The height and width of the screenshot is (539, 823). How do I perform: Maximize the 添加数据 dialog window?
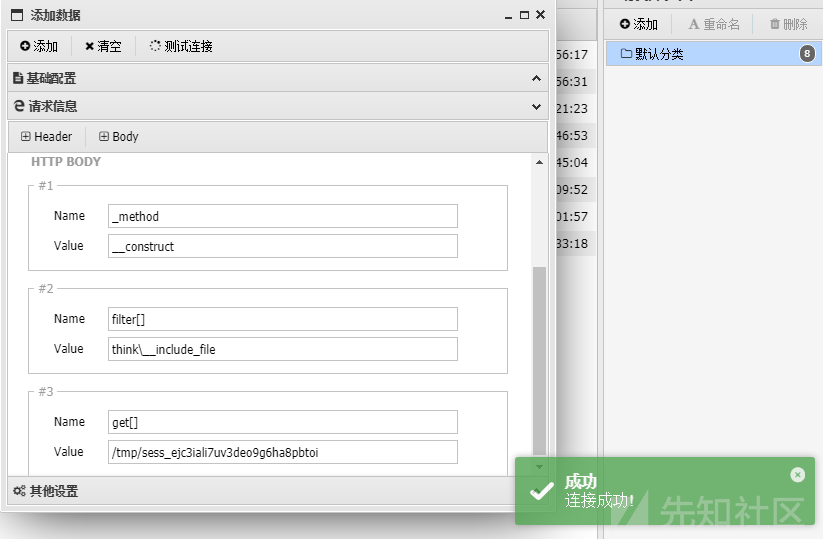[x=524, y=15]
